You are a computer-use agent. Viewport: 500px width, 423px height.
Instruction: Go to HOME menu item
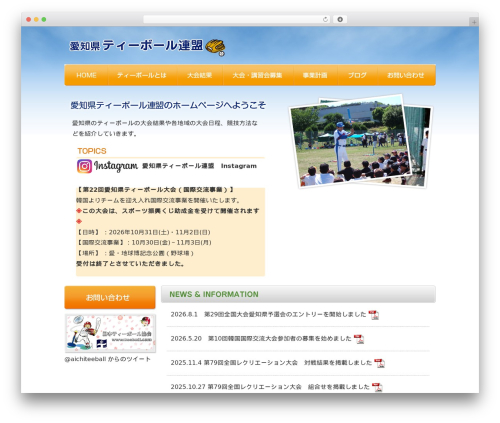(x=86, y=75)
